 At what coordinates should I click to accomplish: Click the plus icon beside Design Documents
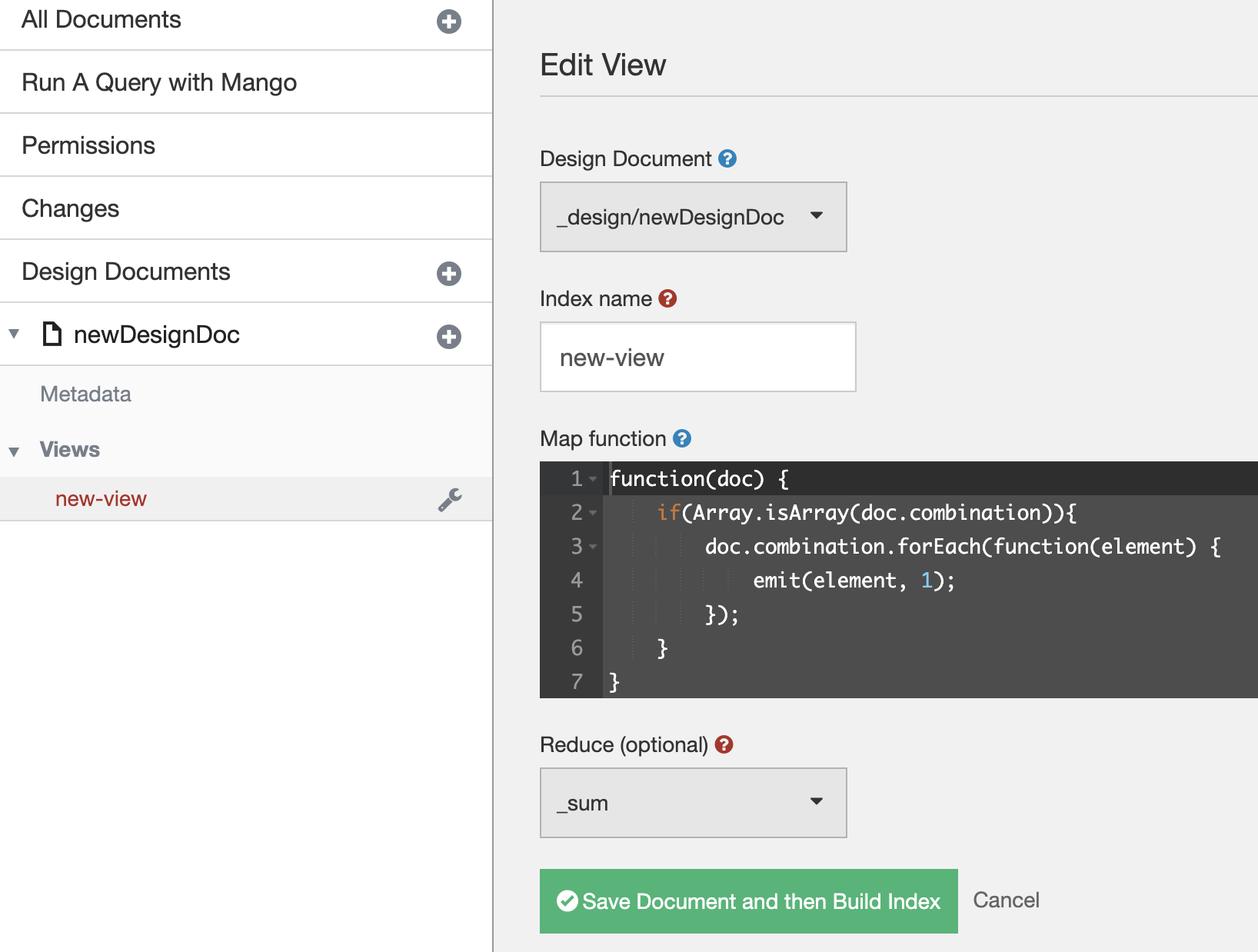448,273
